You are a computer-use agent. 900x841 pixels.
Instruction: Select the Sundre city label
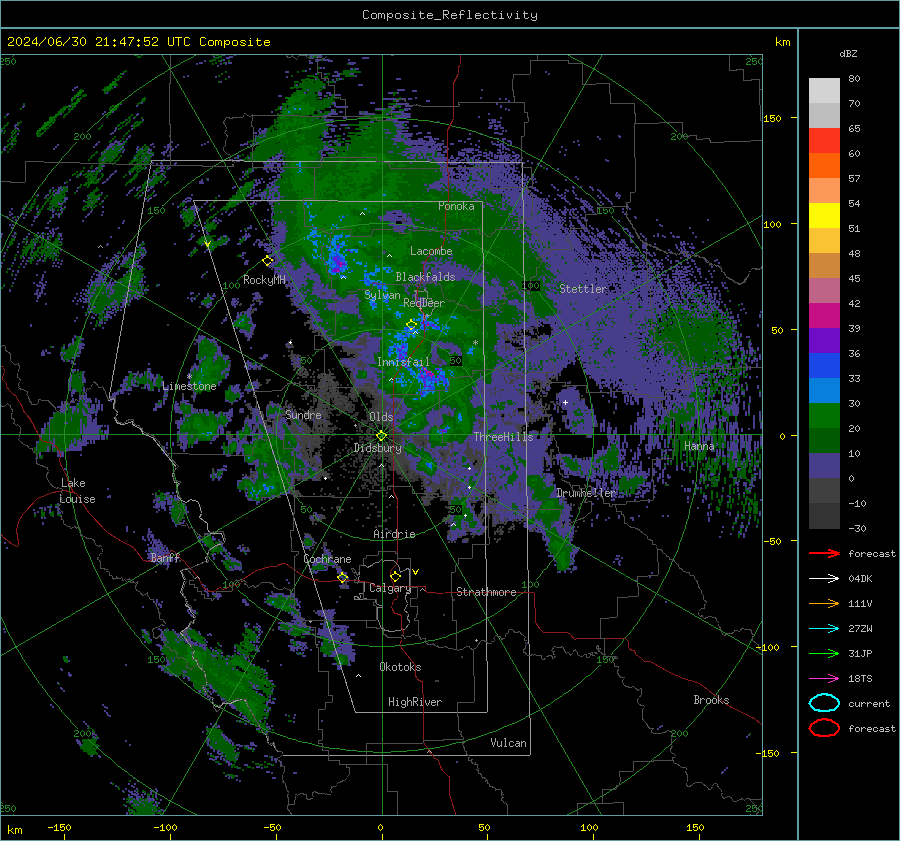point(304,415)
